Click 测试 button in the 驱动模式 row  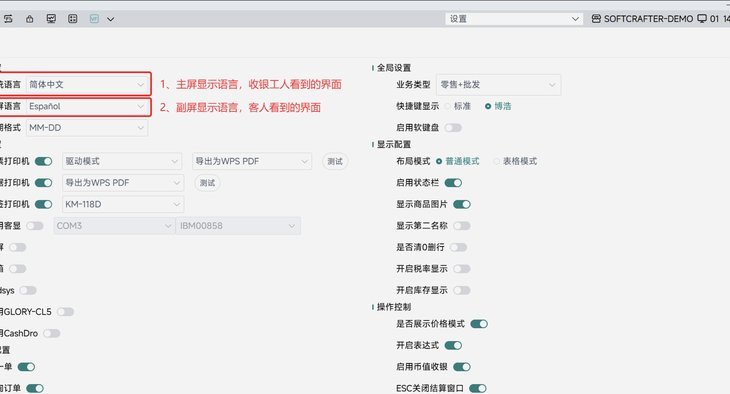click(335, 162)
